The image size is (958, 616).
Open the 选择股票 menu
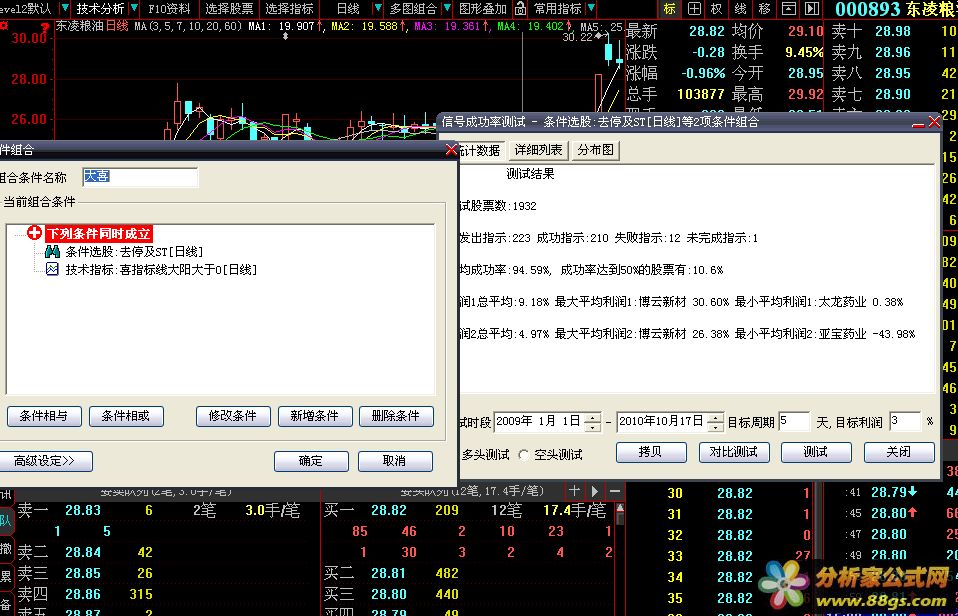click(229, 9)
